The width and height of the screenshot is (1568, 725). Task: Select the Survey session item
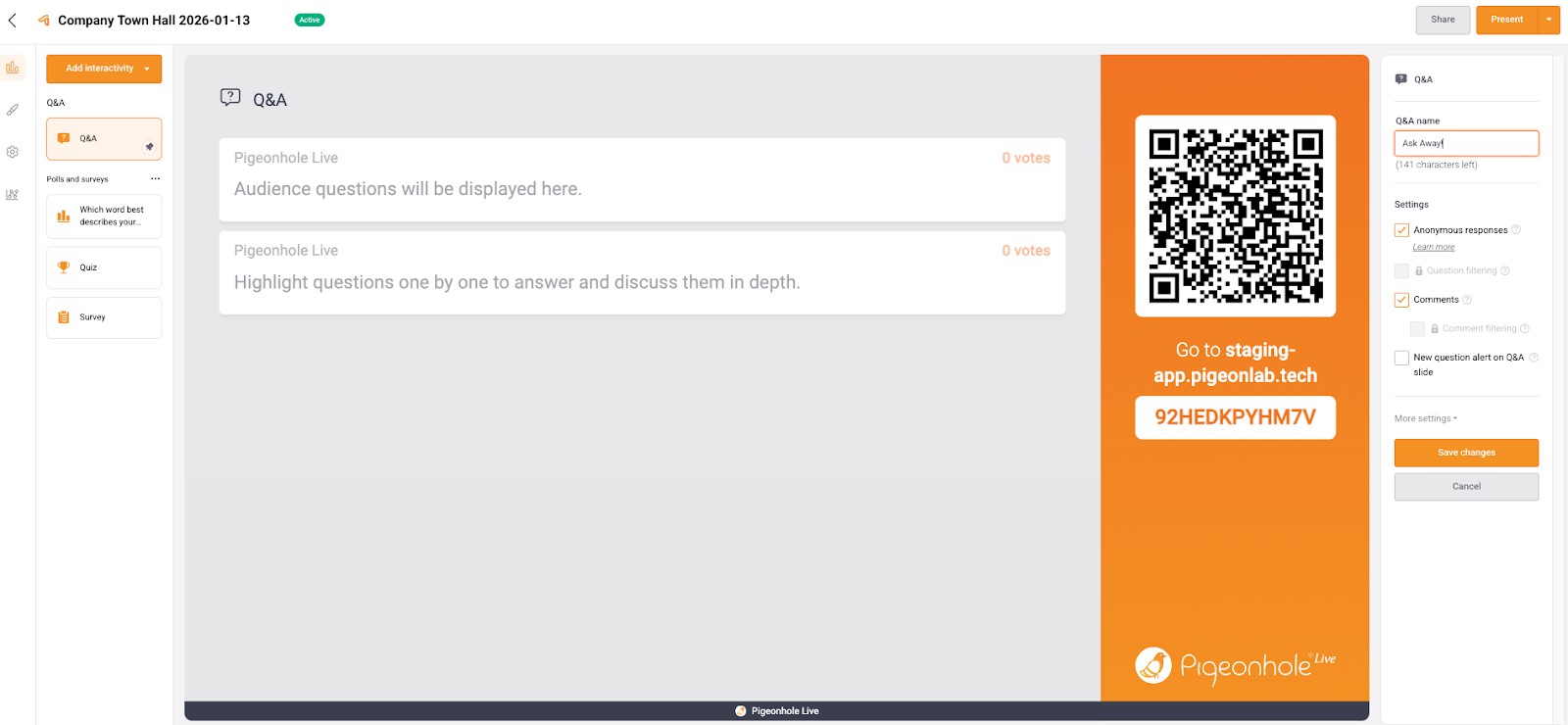tap(104, 317)
